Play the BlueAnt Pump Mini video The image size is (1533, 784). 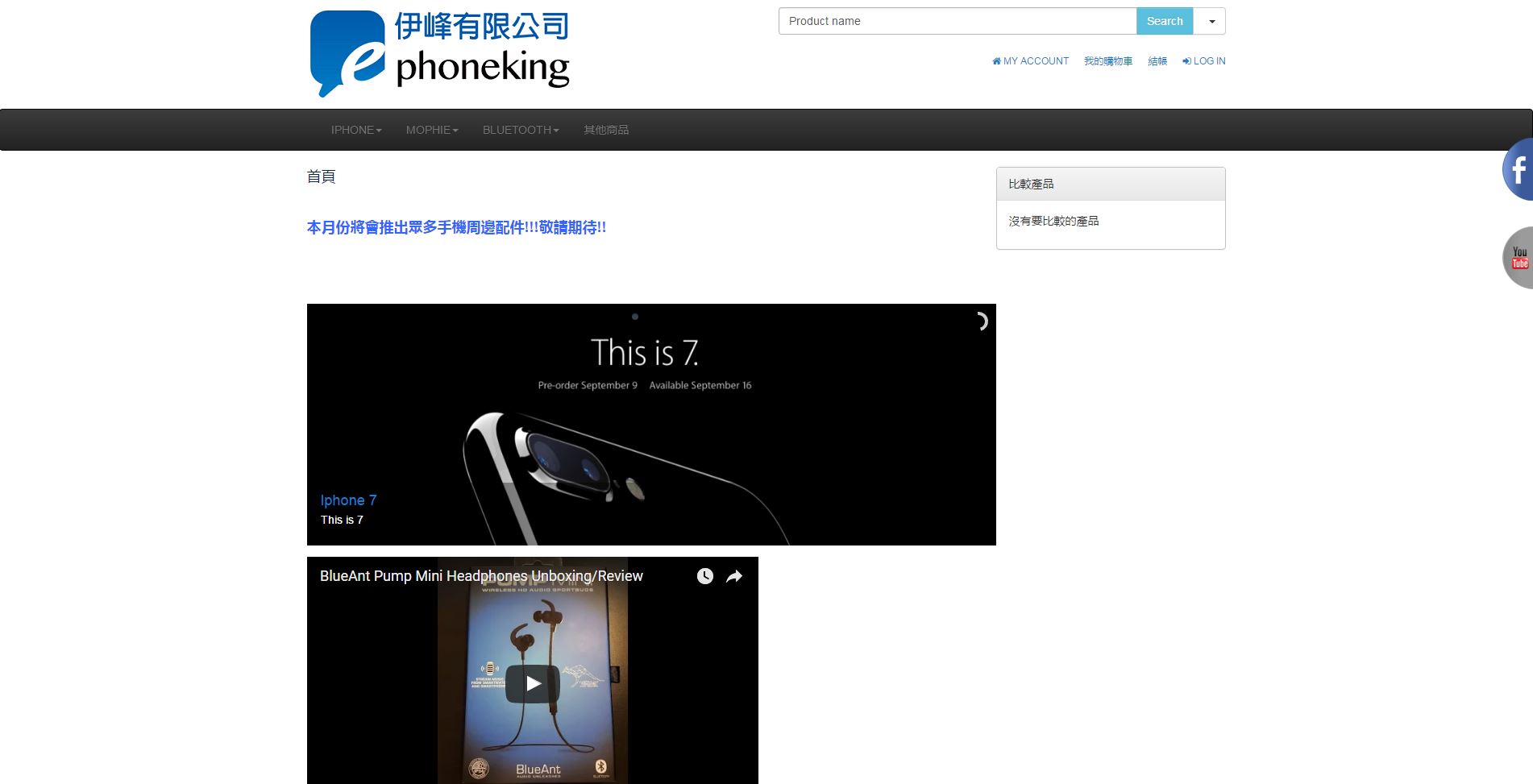coord(533,683)
